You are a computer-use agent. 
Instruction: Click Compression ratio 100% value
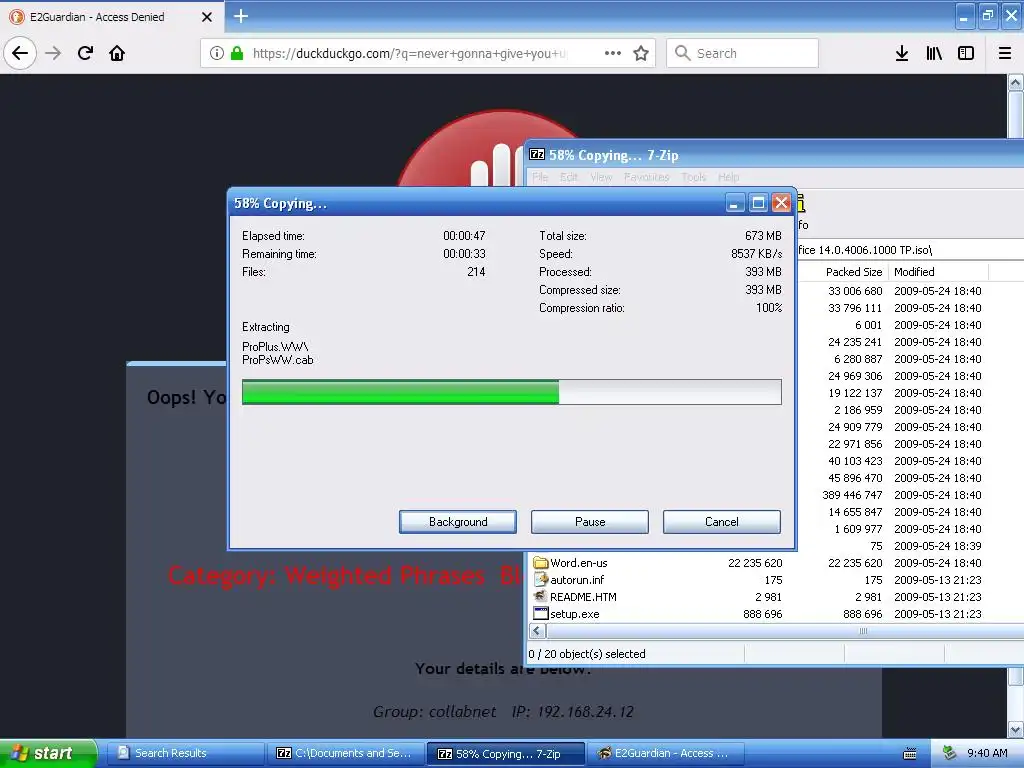coord(769,308)
